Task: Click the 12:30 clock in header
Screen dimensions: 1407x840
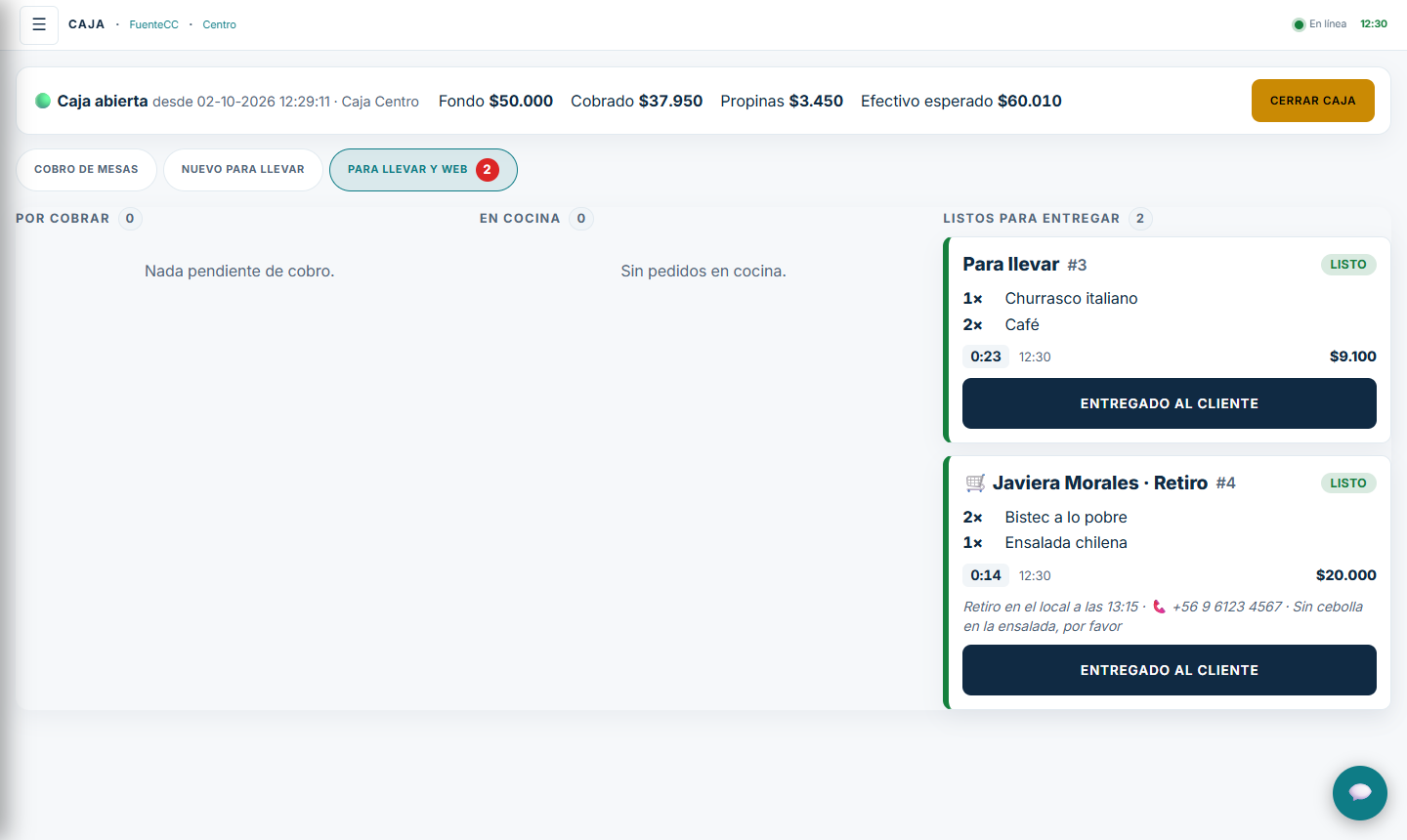Action: pyautogui.click(x=1374, y=24)
